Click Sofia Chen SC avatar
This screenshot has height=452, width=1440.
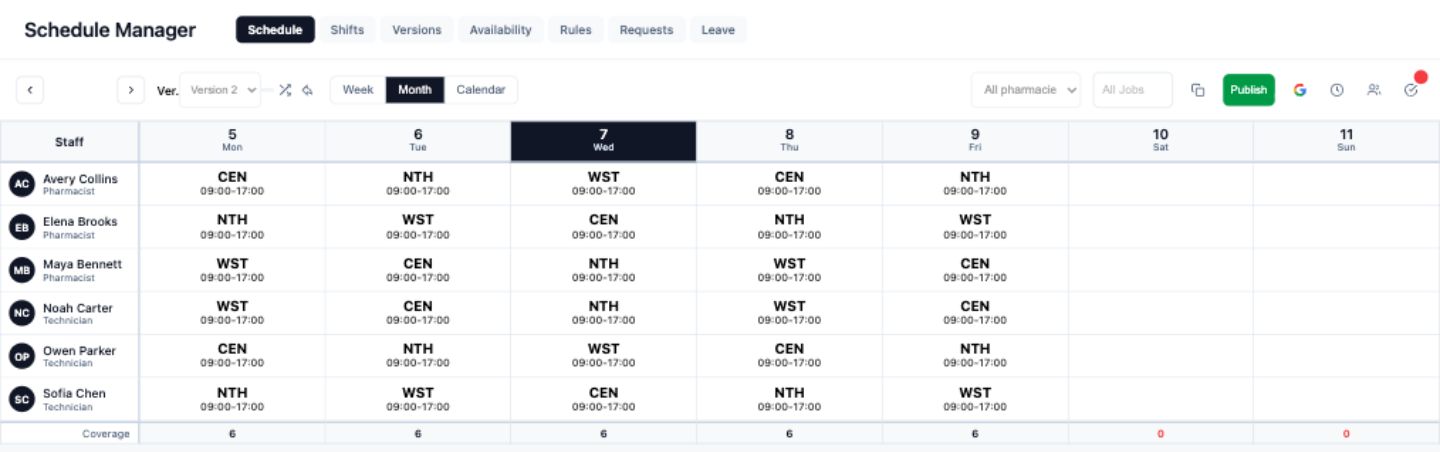tap(22, 399)
